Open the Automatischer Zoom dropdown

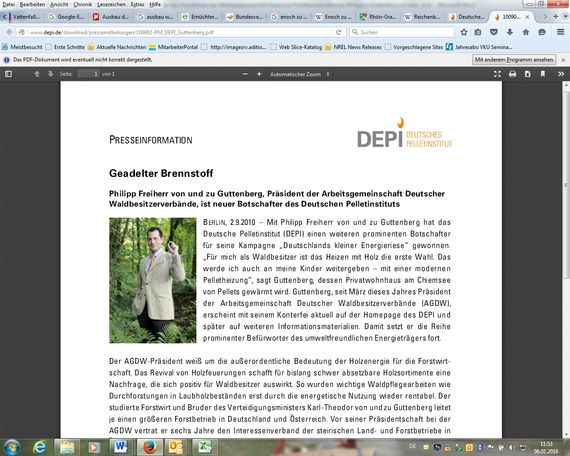pos(300,74)
